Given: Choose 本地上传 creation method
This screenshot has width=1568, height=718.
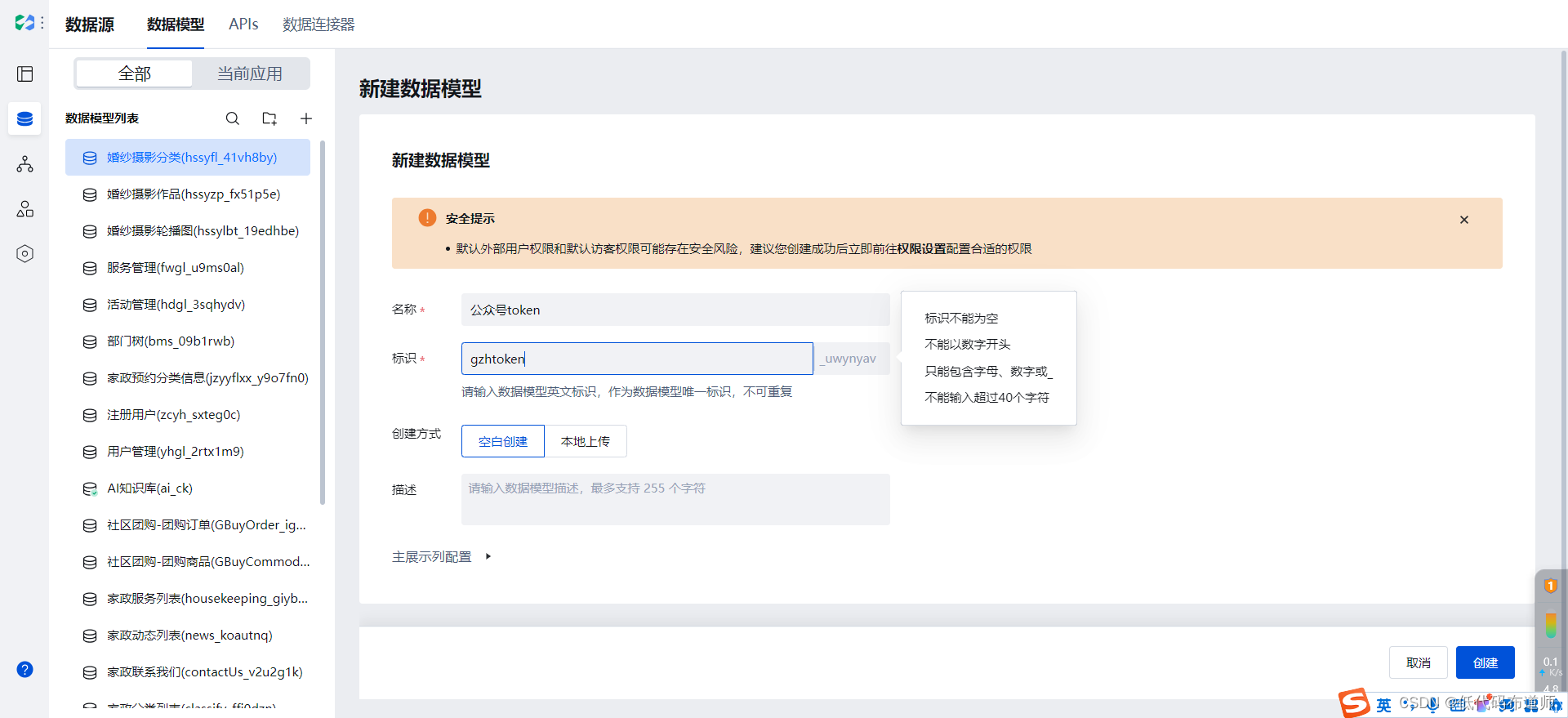Looking at the screenshot, I should [x=586, y=441].
